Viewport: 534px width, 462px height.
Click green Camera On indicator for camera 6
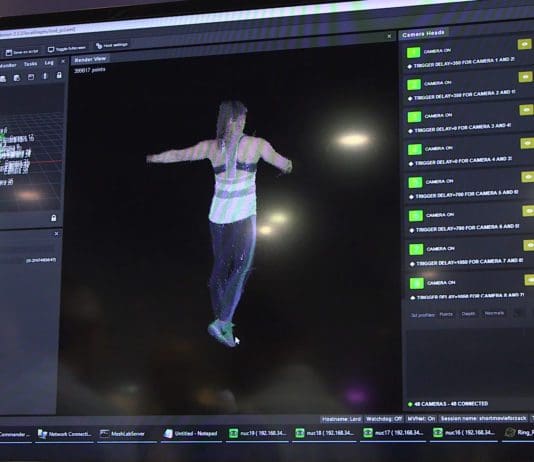(416, 216)
